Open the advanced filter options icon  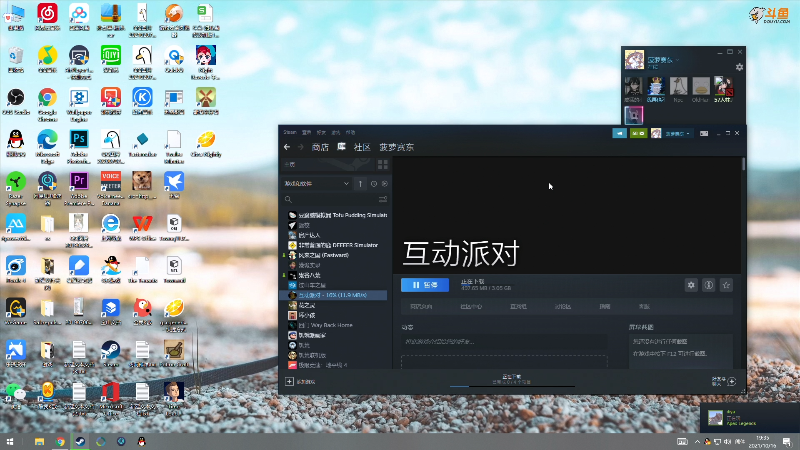(x=383, y=199)
